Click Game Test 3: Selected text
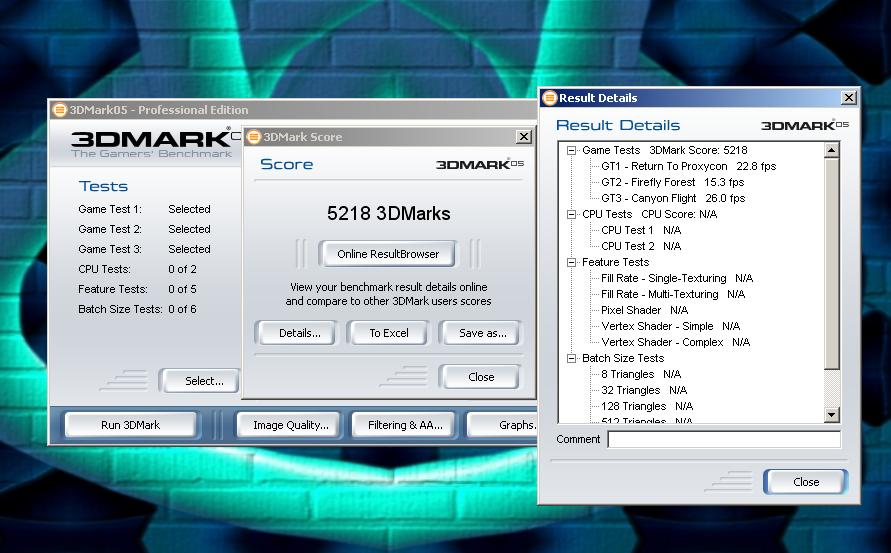The image size is (891, 553). point(144,249)
